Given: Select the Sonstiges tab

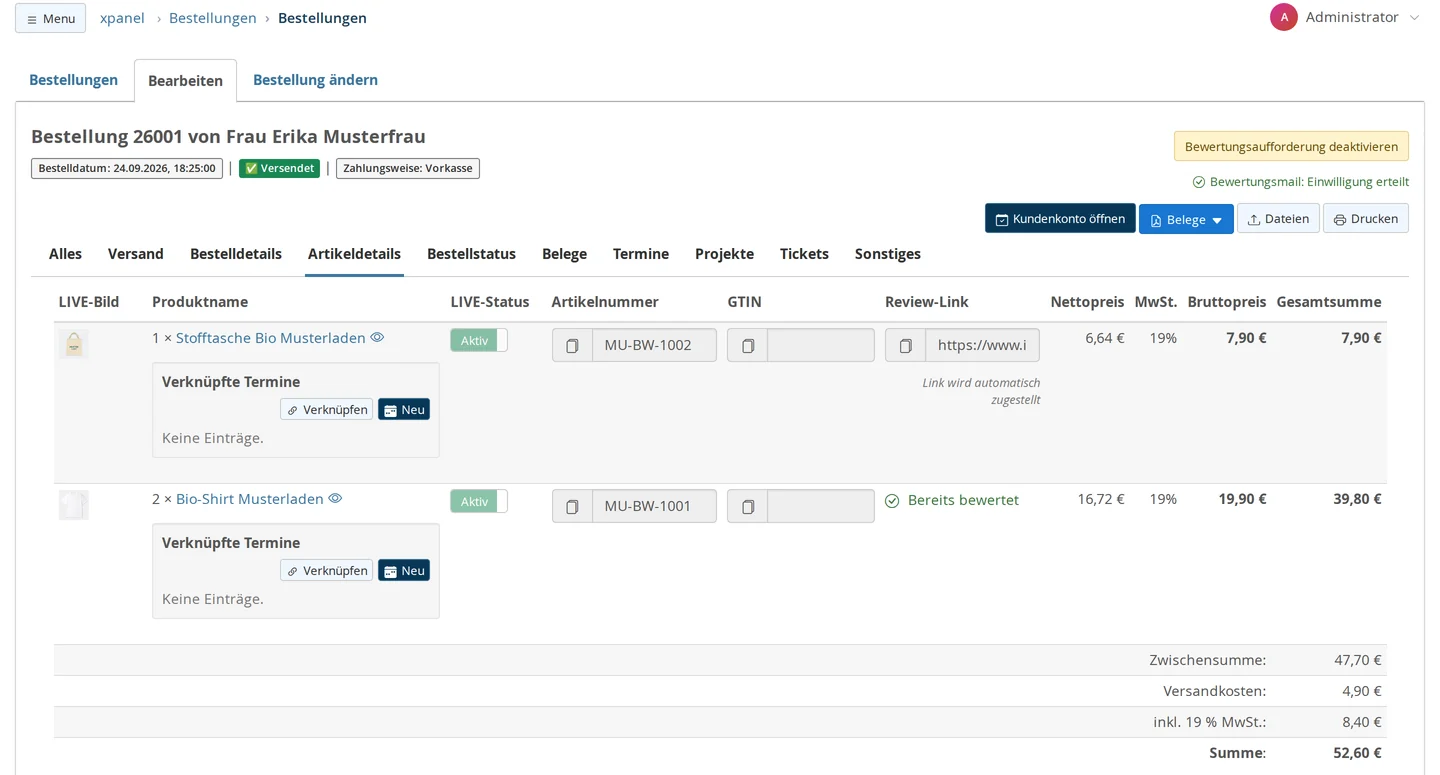Looking at the screenshot, I should pos(888,254).
